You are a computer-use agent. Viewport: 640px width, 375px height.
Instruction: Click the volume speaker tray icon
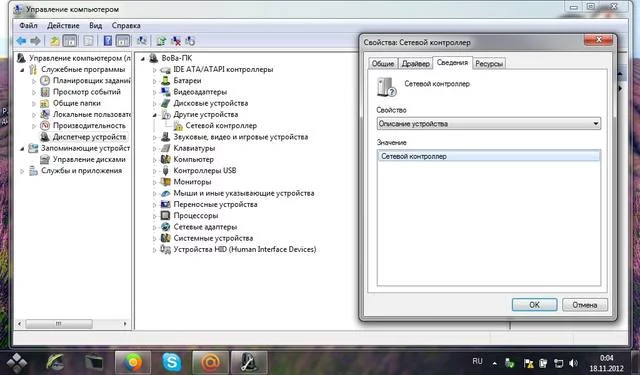(x=573, y=363)
